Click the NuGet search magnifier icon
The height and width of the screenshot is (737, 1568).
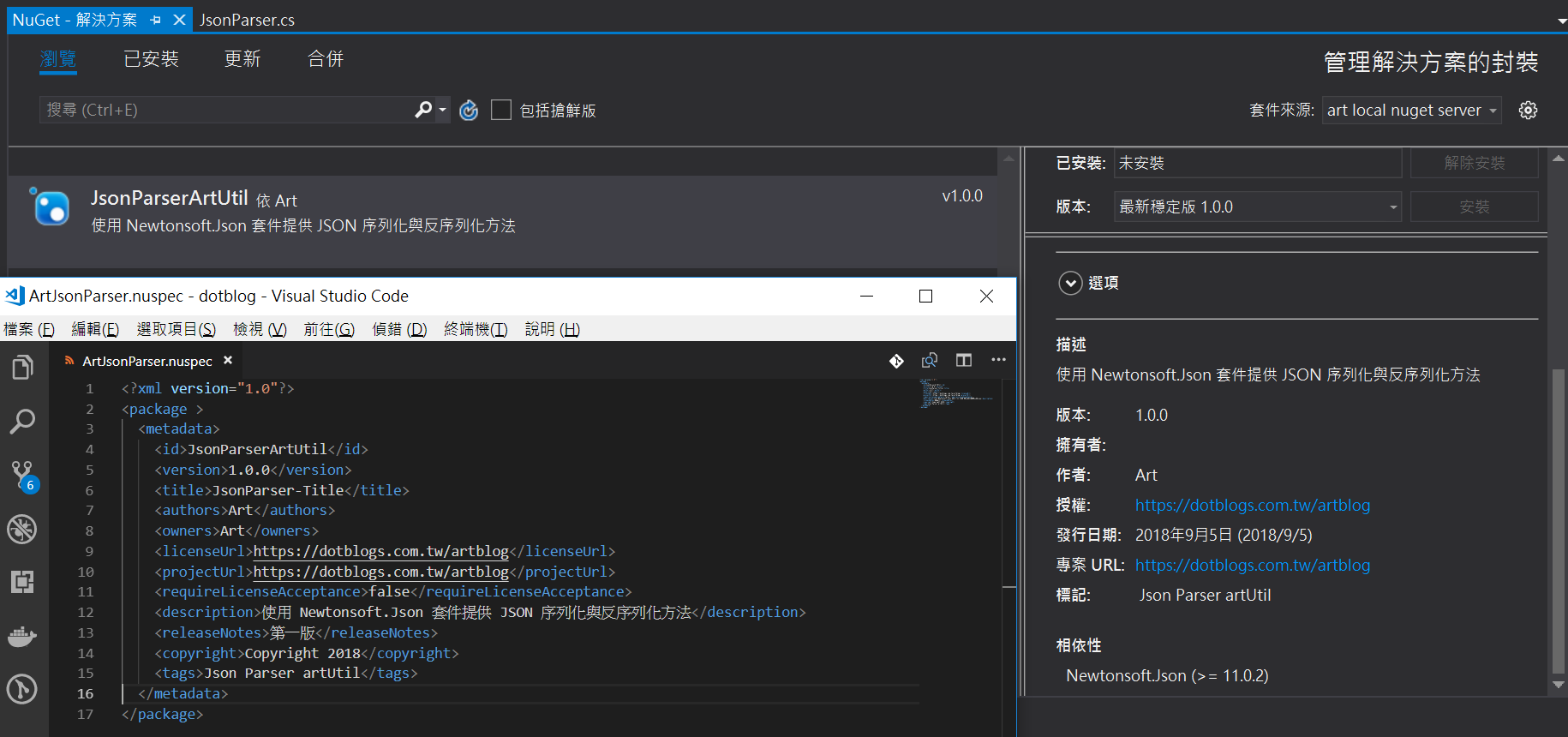(x=423, y=110)
